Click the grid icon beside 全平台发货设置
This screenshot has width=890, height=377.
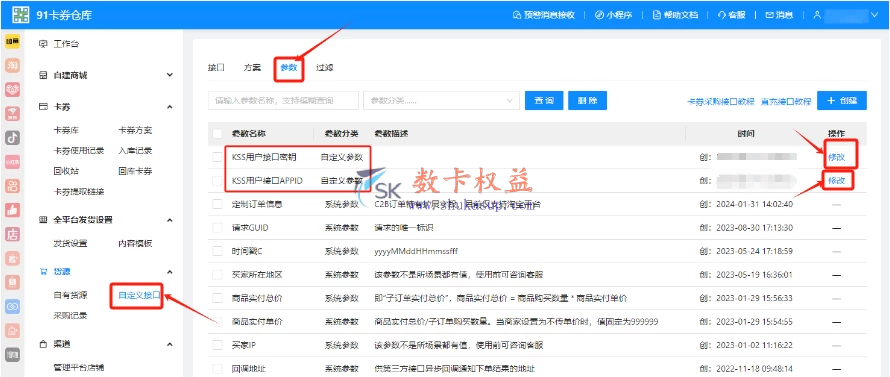(x=43, y=220)
